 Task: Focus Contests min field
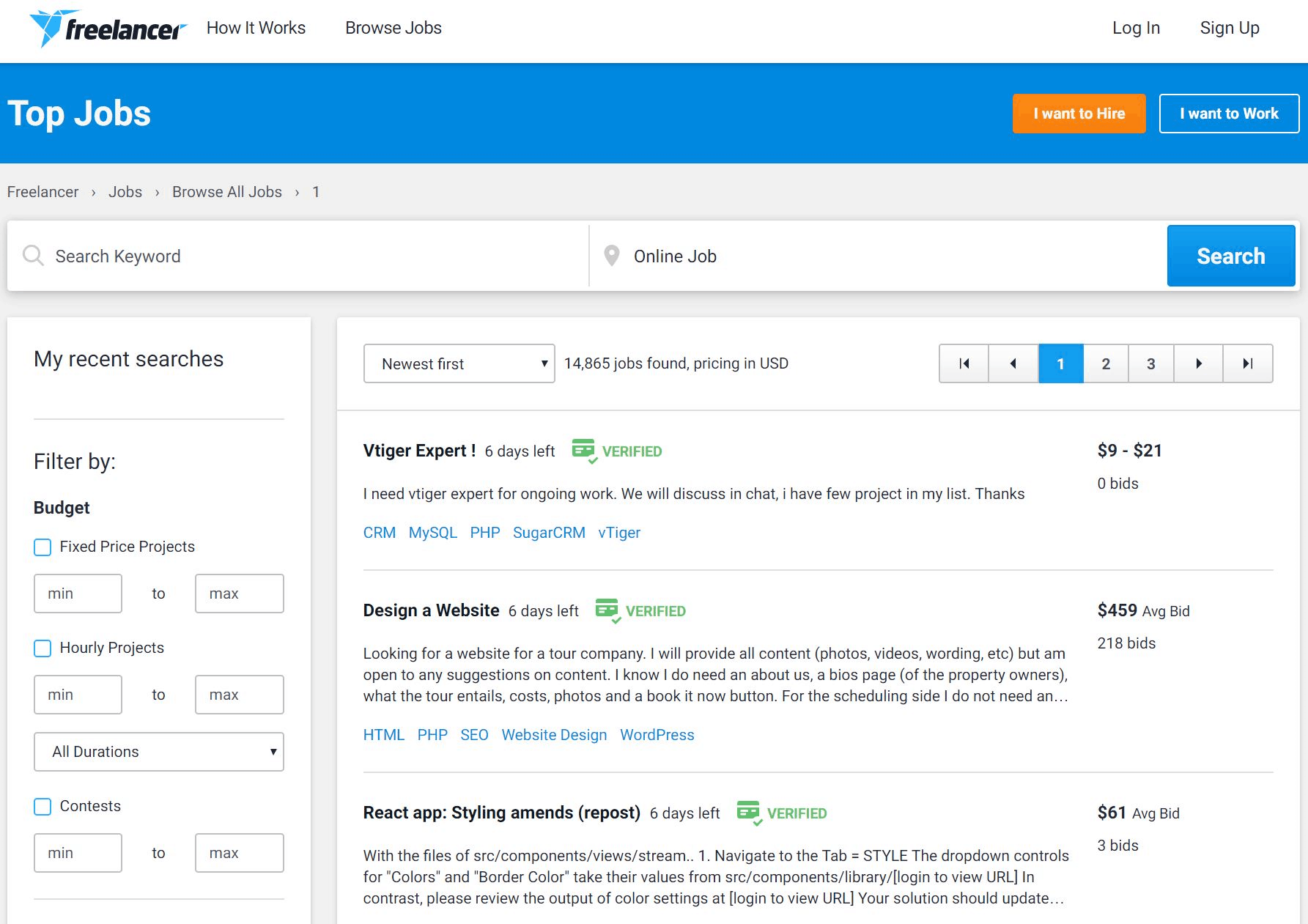point(78,853)
